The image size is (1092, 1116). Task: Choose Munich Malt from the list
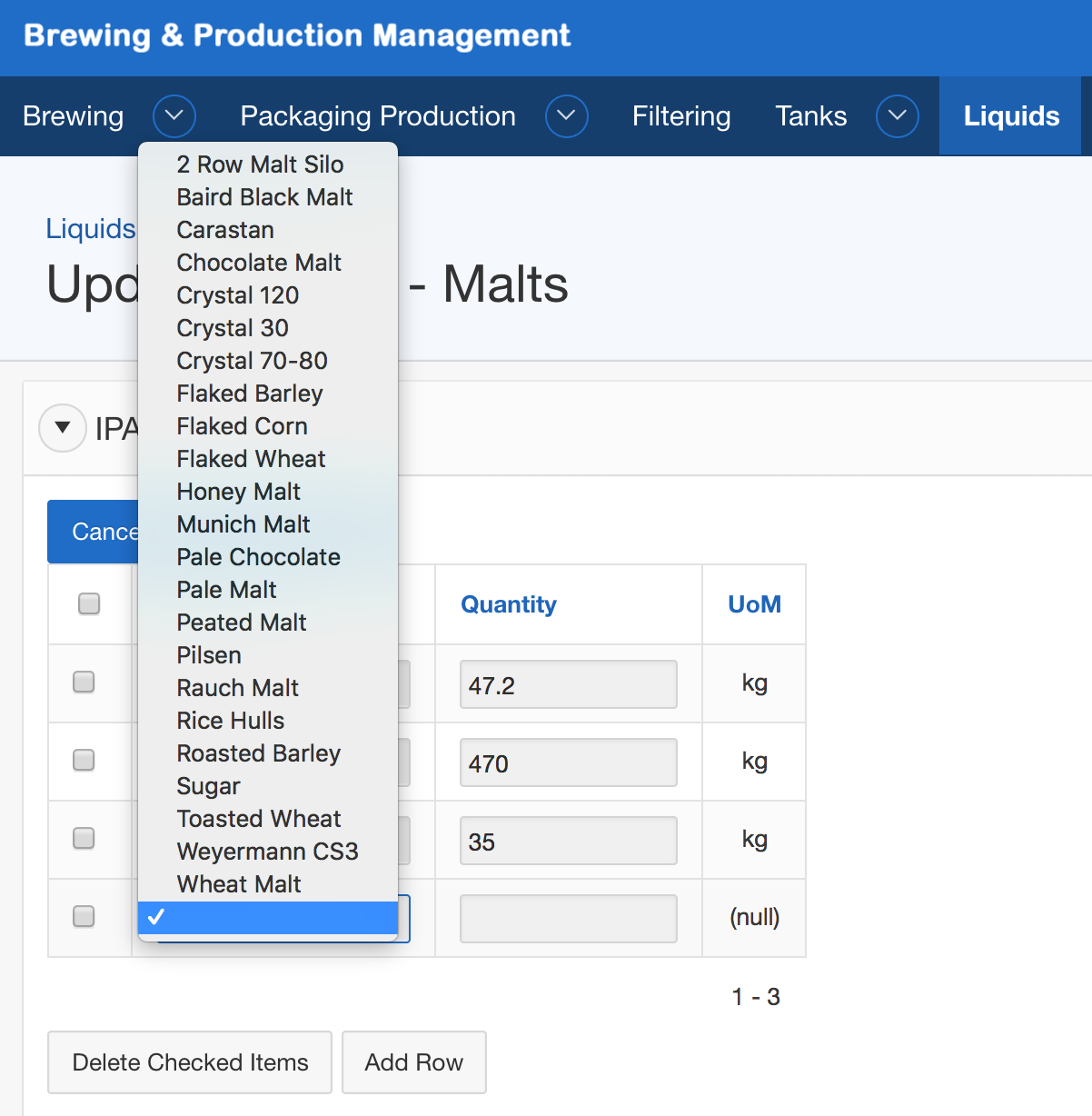(x=243, y=524)
